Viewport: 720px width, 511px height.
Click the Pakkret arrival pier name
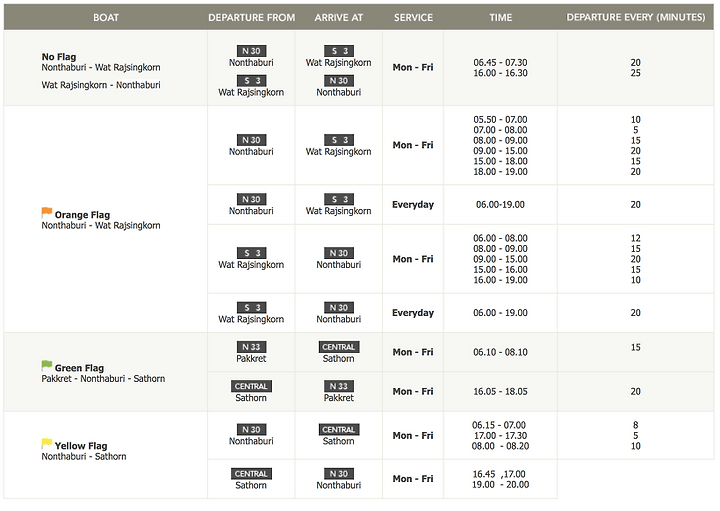(339, 398)
